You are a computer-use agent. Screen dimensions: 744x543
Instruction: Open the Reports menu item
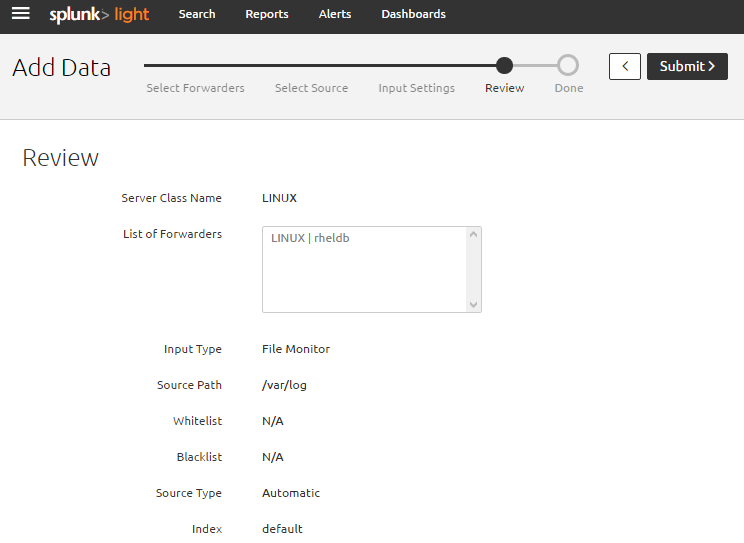tap(267, 14)
